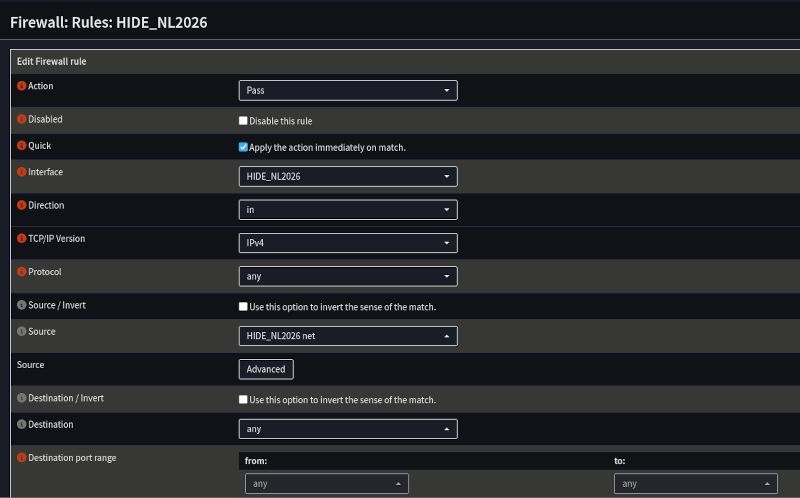Show help for TCP/IP Version
800x498 pixels.
(22, 238)
